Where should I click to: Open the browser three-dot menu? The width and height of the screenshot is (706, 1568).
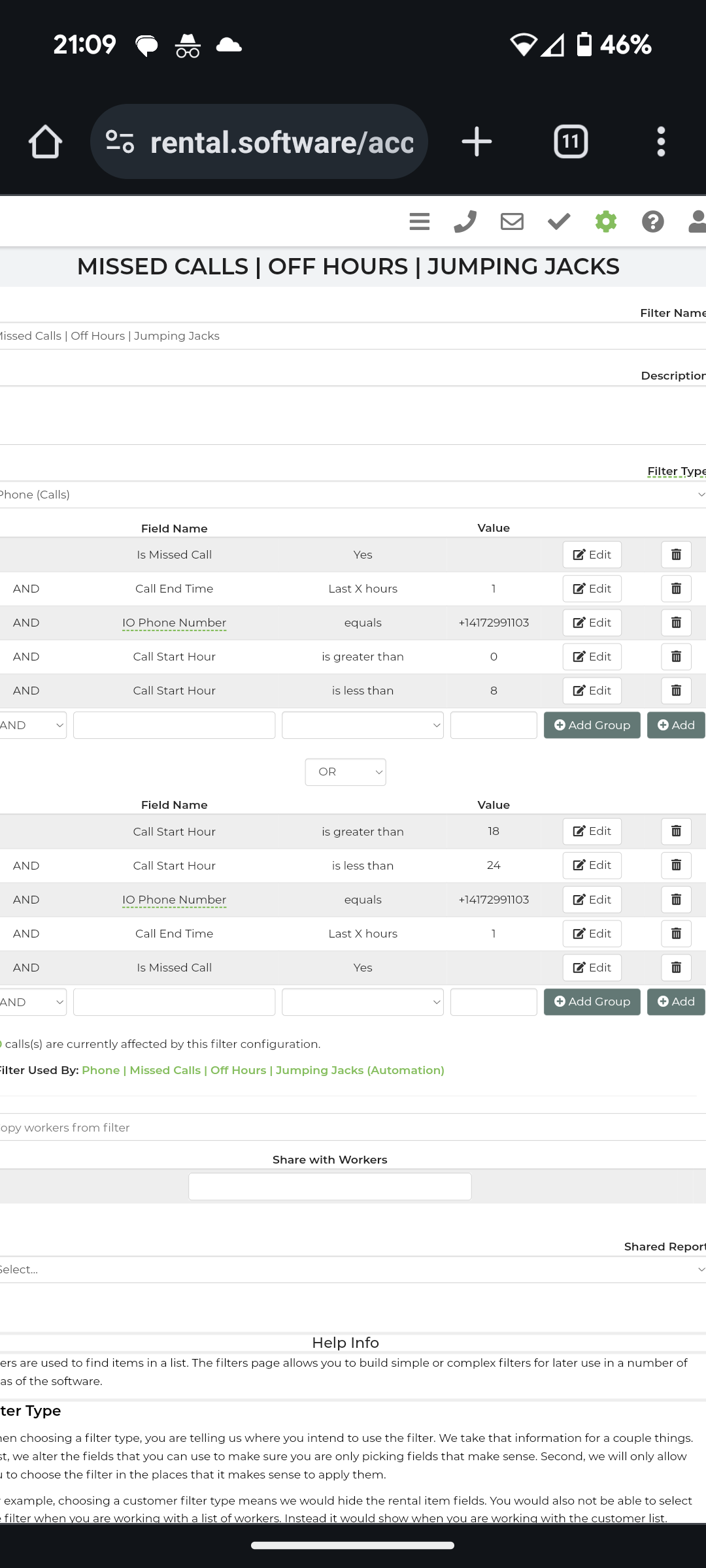(x=661, y=142)
